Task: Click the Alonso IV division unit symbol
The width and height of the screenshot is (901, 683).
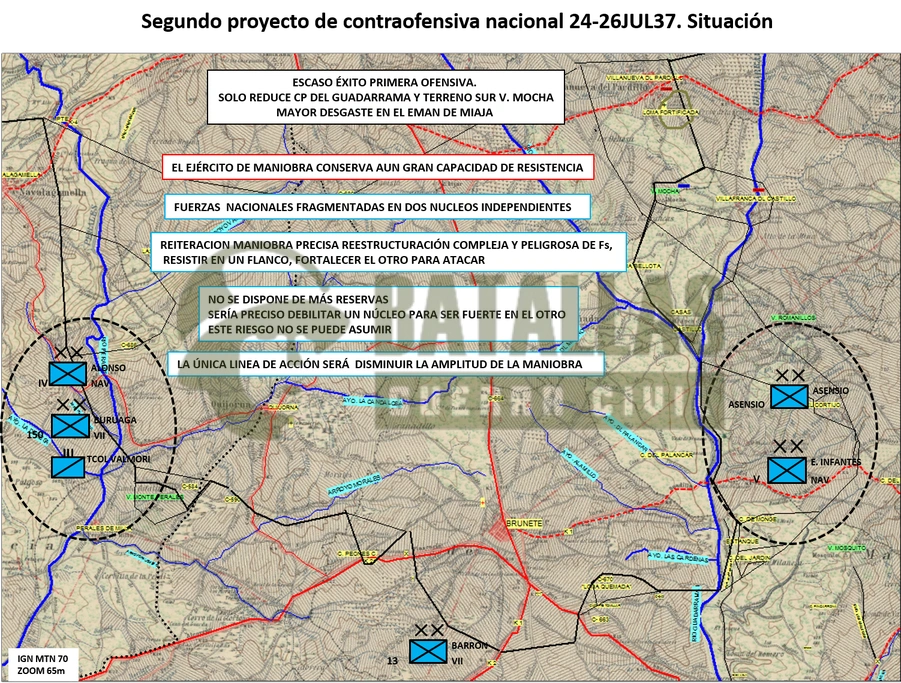Action: coord(68,374)
